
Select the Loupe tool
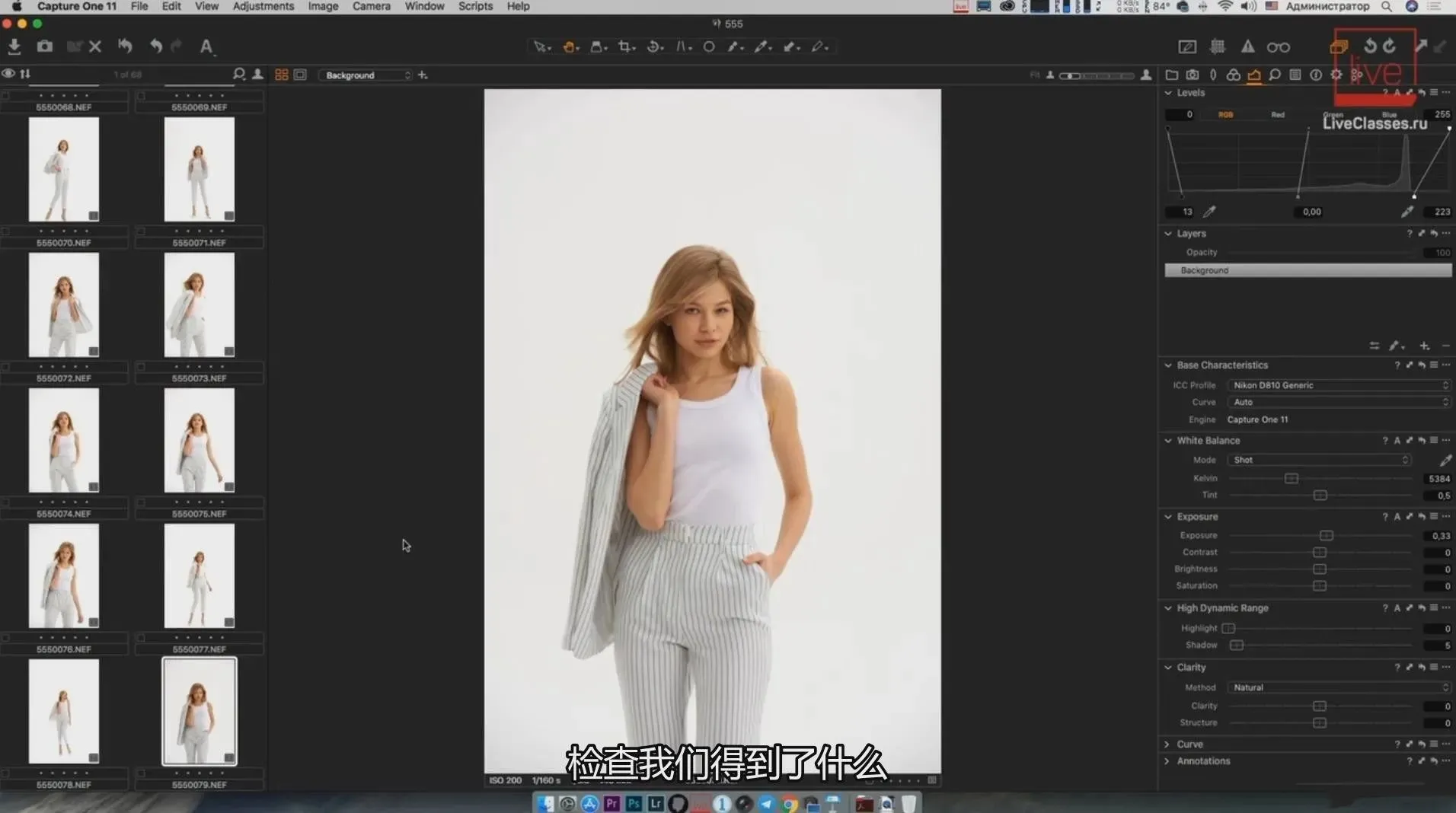click(599, 46)
